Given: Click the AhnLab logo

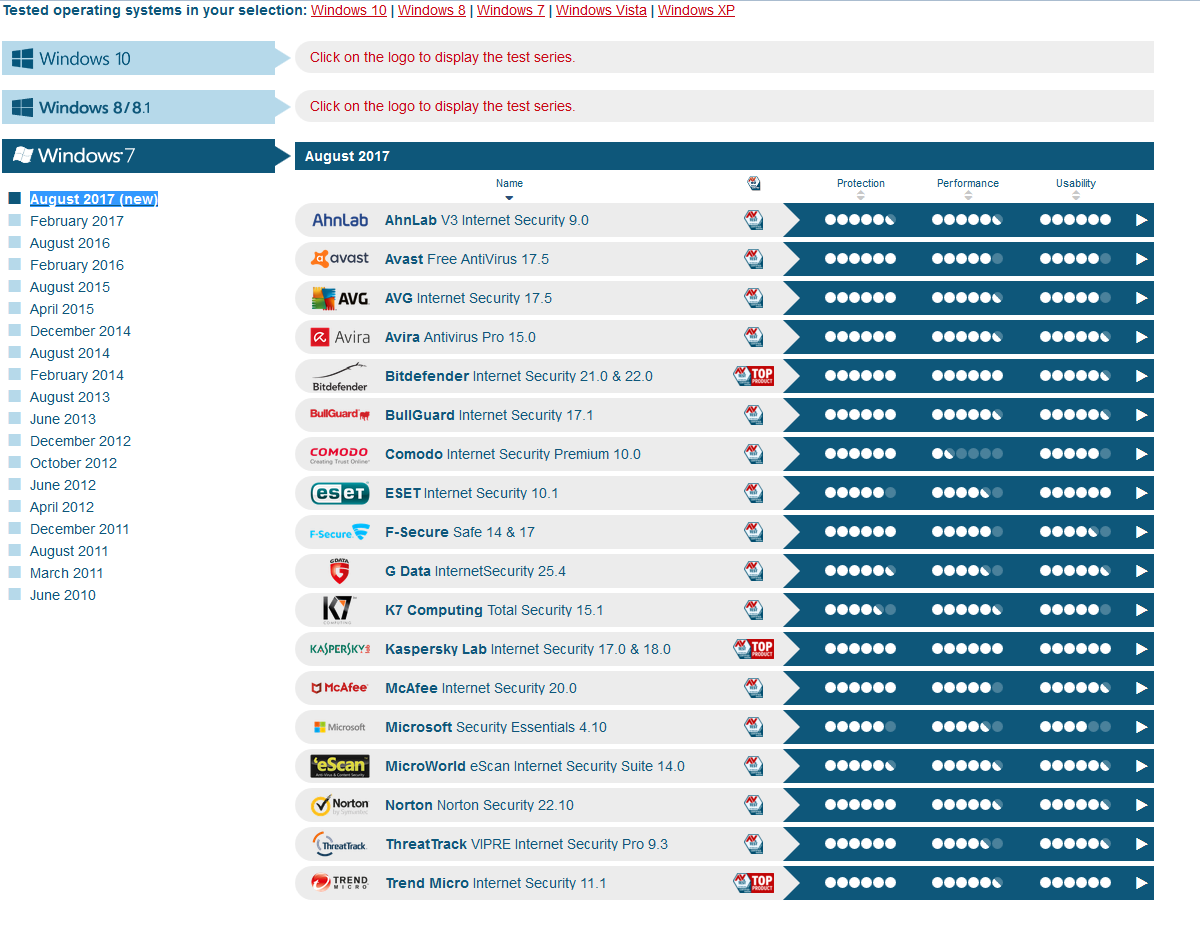Looking at the screenshot, I should coord(340,220).
